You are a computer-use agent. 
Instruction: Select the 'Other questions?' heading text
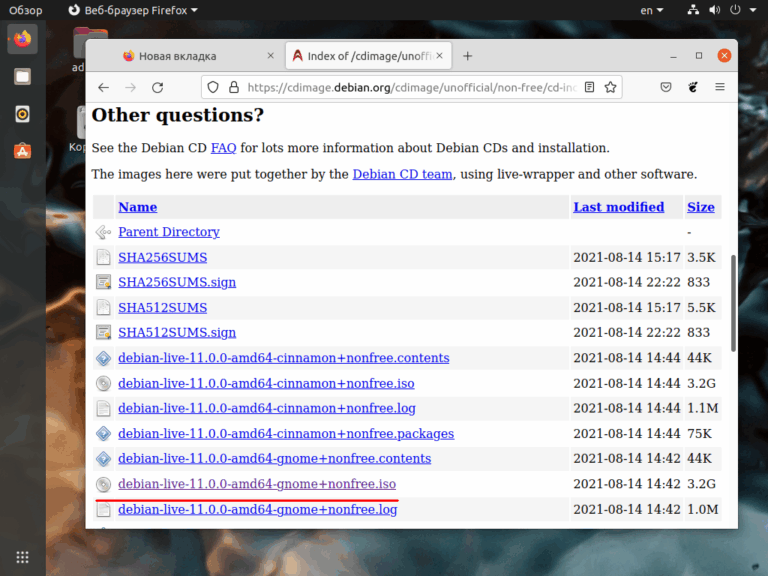click(178, 116)
